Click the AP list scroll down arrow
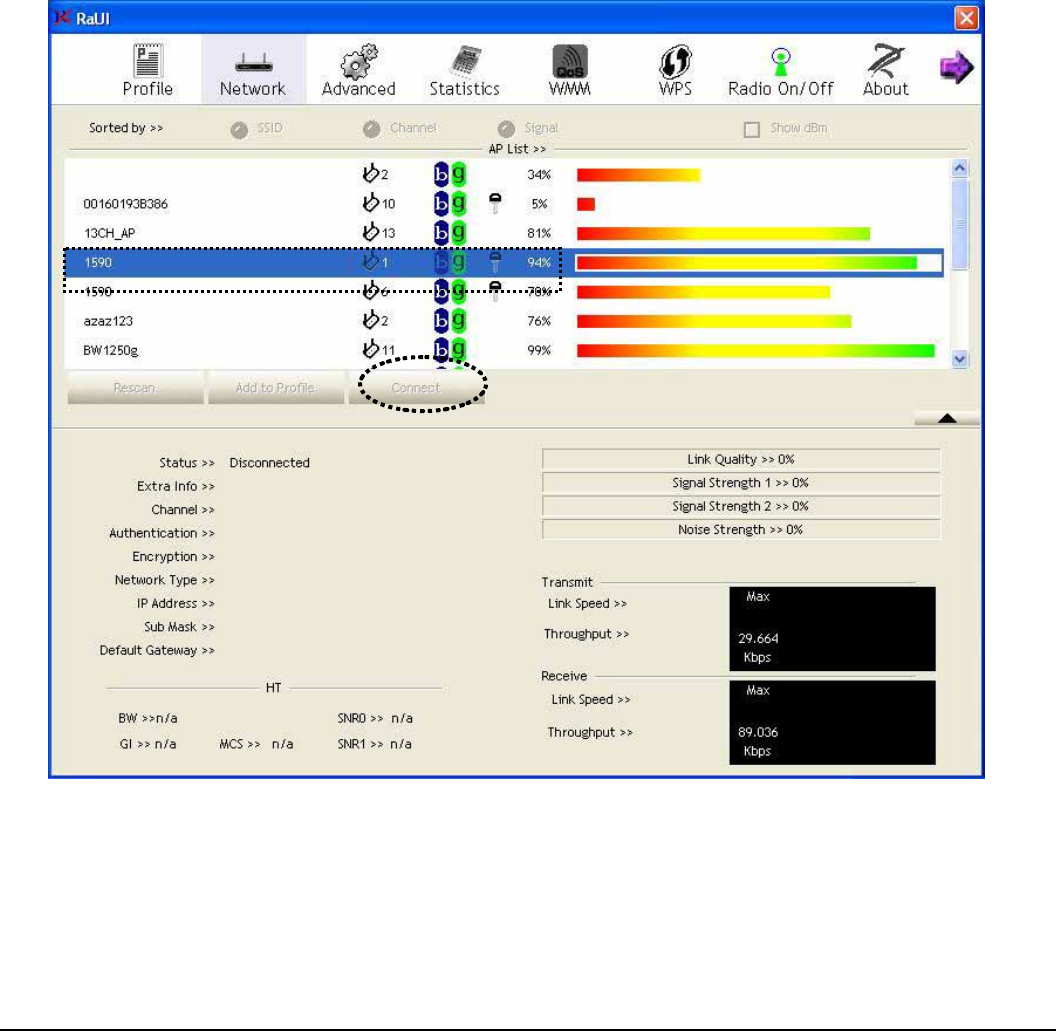The image size is (1056, 1031). 960,360
